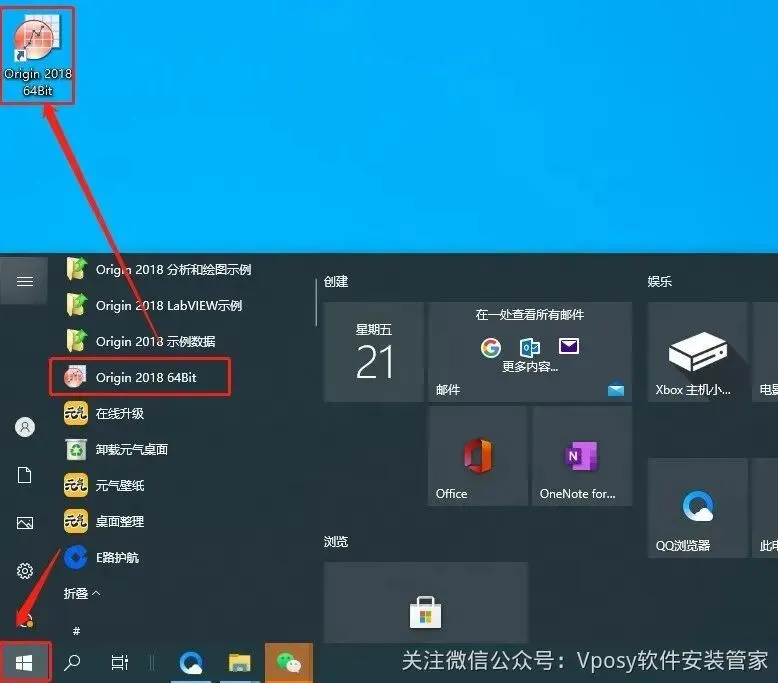Open the Office tile
The width and height of the screenshot is (778, 683).
click(x=478, y=456)
